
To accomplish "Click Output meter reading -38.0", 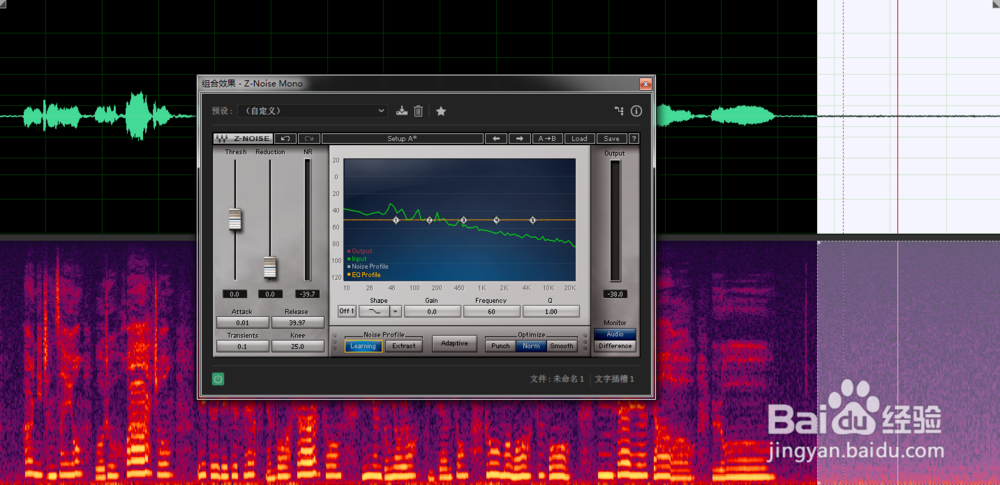I will [x=615, y=294].
